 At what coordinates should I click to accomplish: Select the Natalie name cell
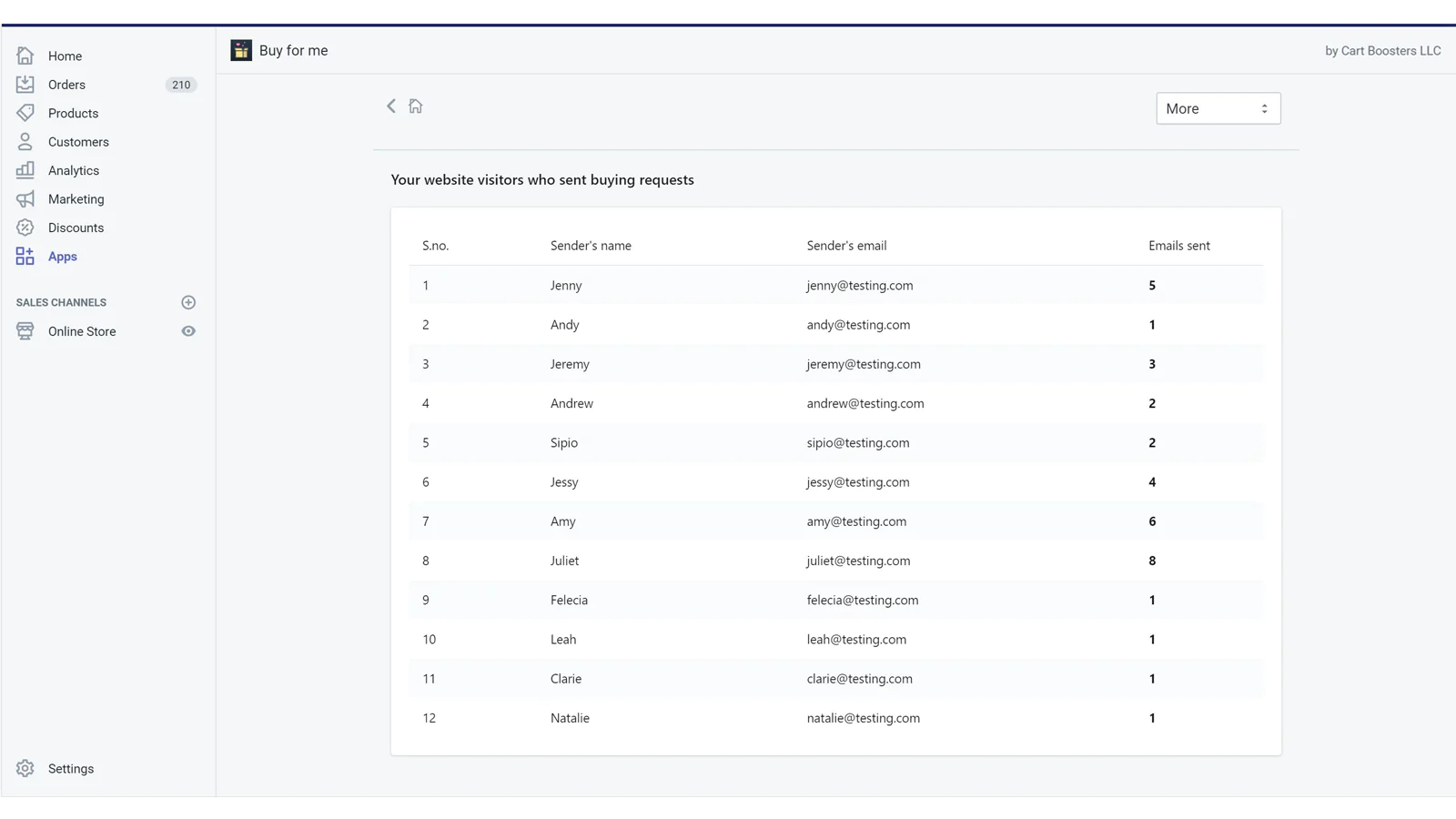[x=570, y=718]
